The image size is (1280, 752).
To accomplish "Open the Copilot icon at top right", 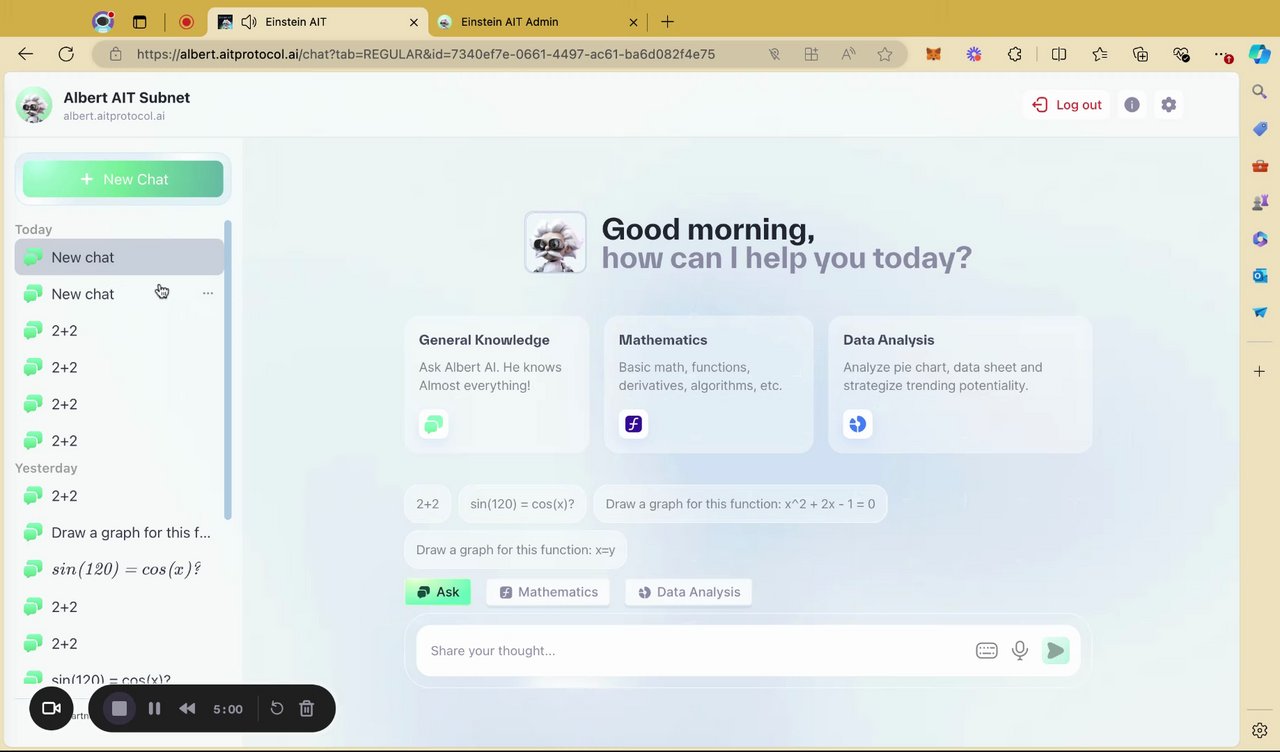I will click(x=1260, y=54).
